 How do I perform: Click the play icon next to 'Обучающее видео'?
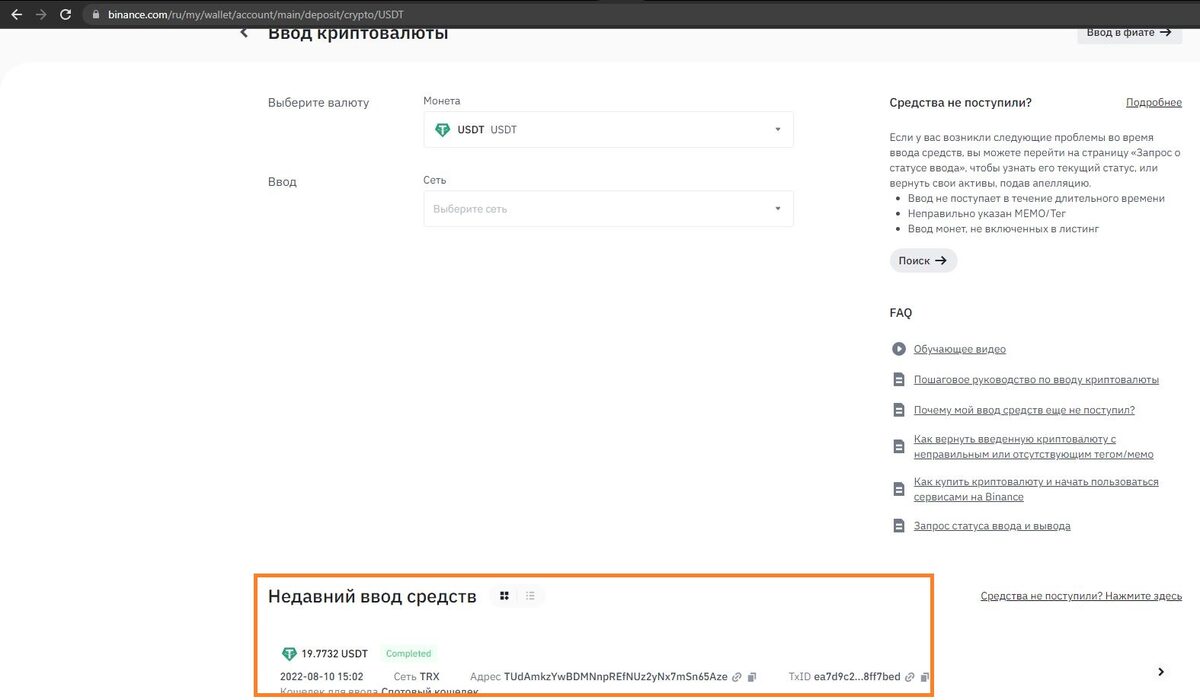coord(897,349)
